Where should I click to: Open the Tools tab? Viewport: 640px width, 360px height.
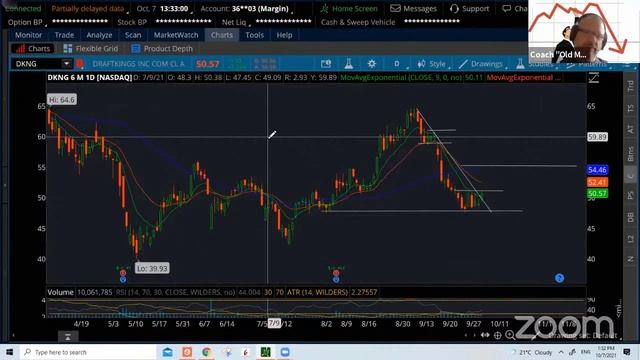255,35
